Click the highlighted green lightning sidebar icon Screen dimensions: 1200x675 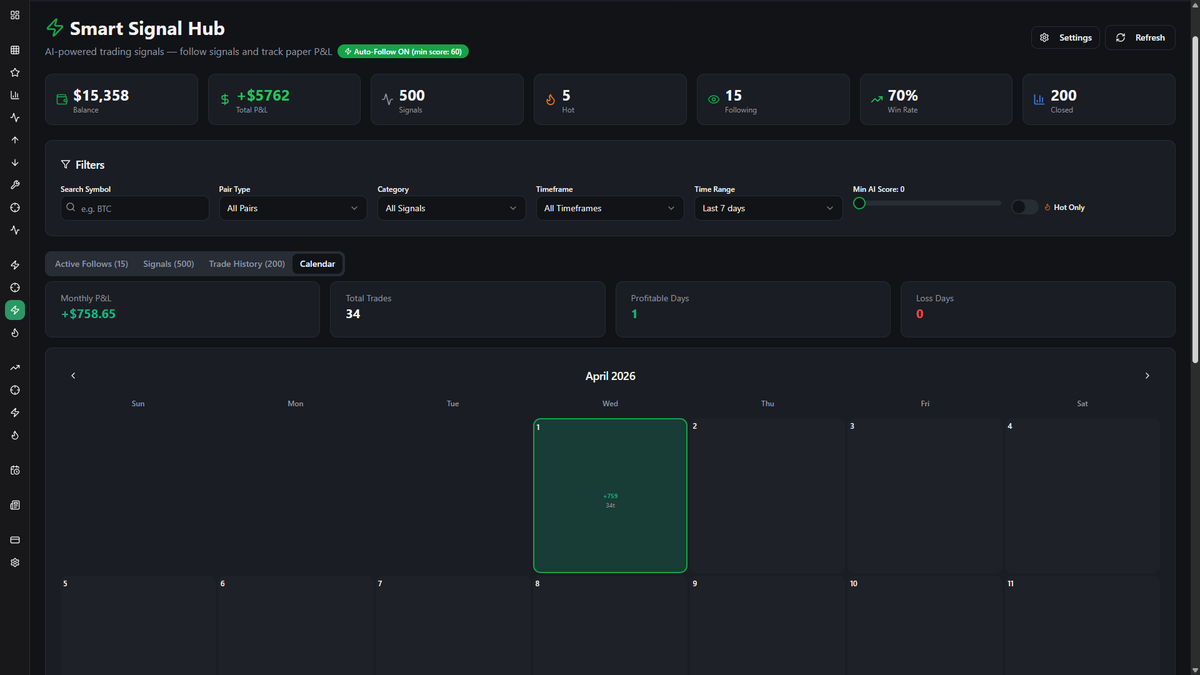click(15, 311)
